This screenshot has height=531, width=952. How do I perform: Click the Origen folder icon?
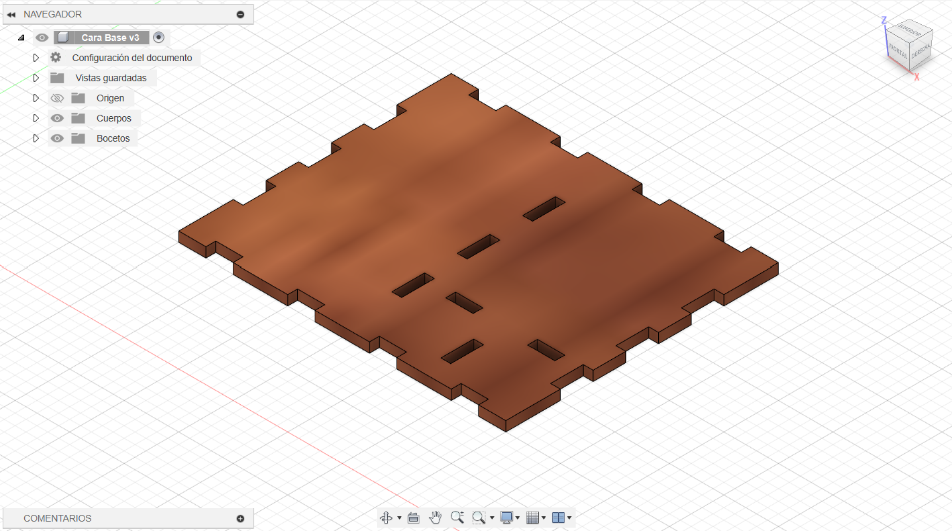coord(78,98)
